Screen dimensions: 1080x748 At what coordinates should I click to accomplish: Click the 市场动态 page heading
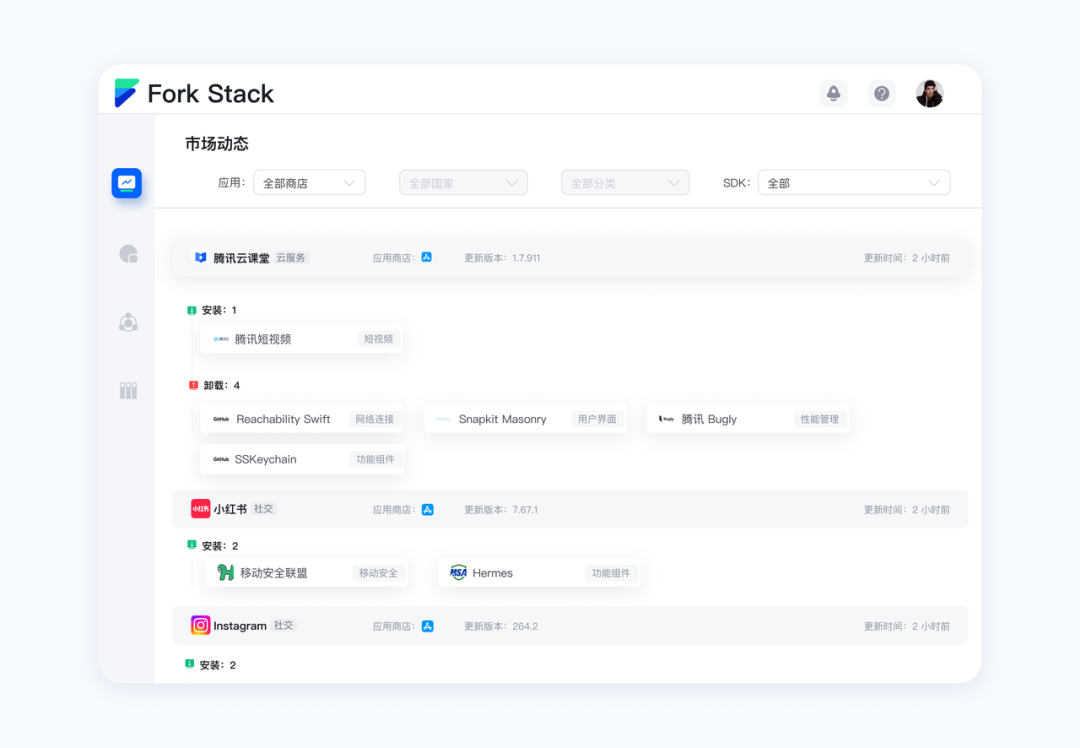(x=216, y=143)
